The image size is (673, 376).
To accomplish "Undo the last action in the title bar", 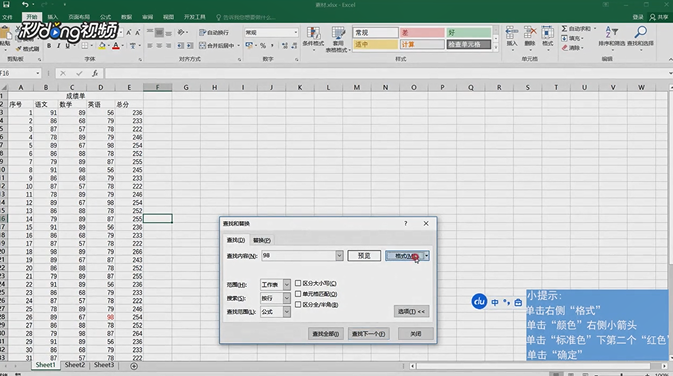I will tap(25, 5).
